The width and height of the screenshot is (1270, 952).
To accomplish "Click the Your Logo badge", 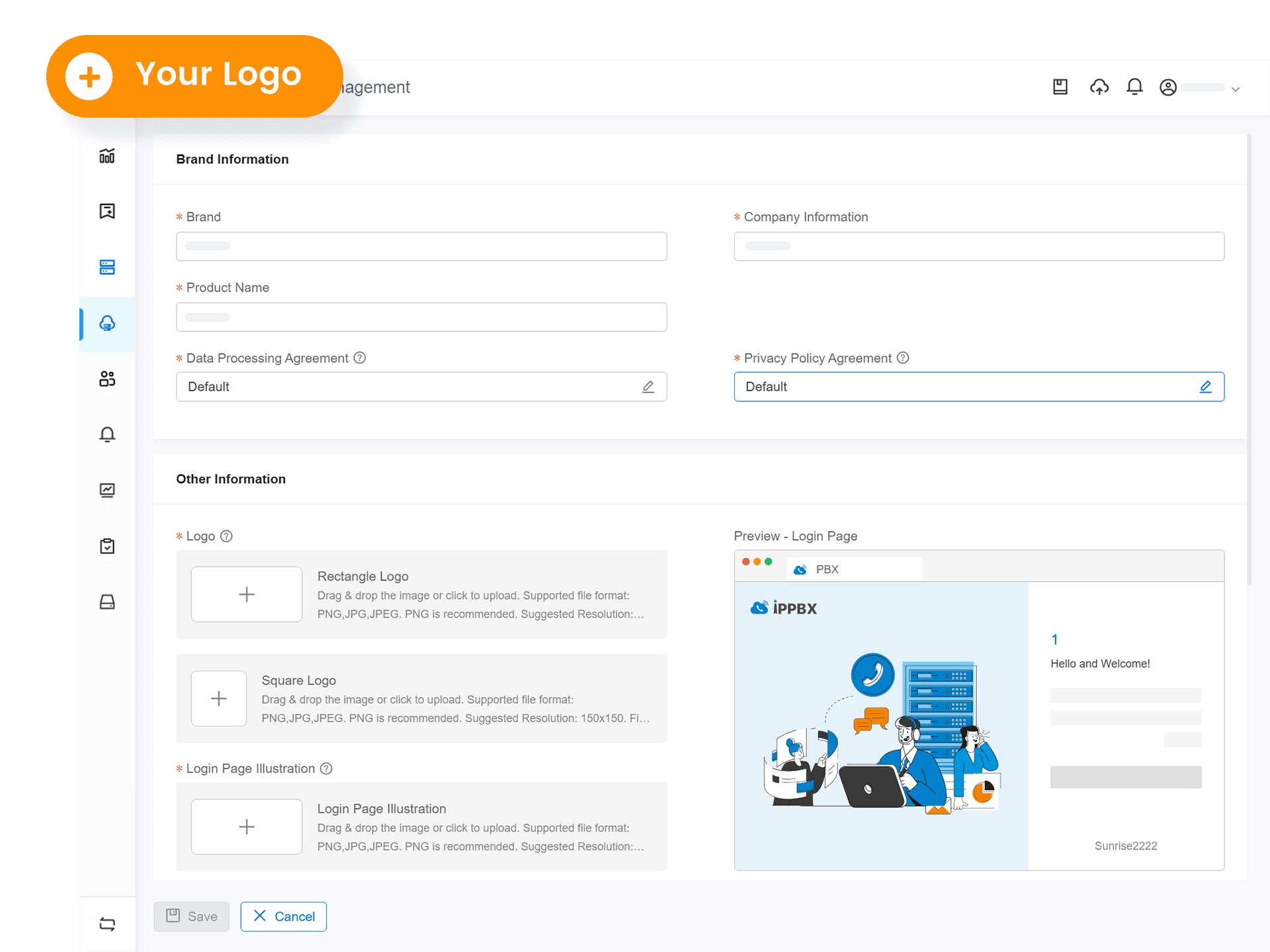I will (194, 76).
